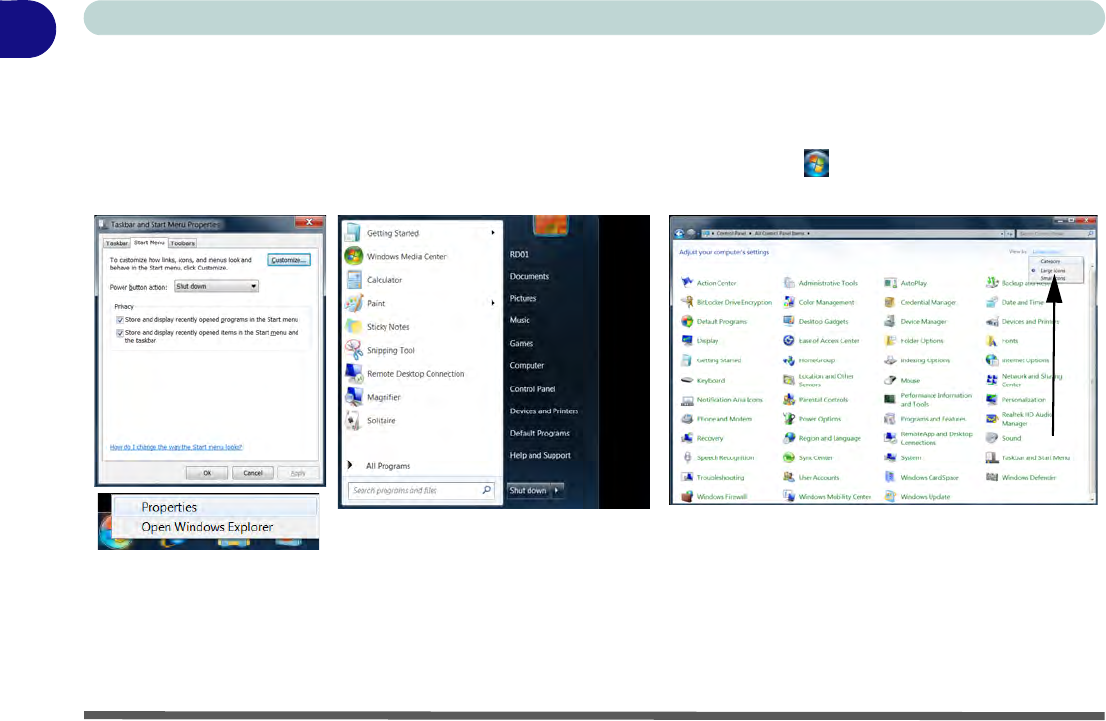The width and height of the screenshot is (1106, 721).
Task: Open Device Manager icon
Action: tap(890, 321)
